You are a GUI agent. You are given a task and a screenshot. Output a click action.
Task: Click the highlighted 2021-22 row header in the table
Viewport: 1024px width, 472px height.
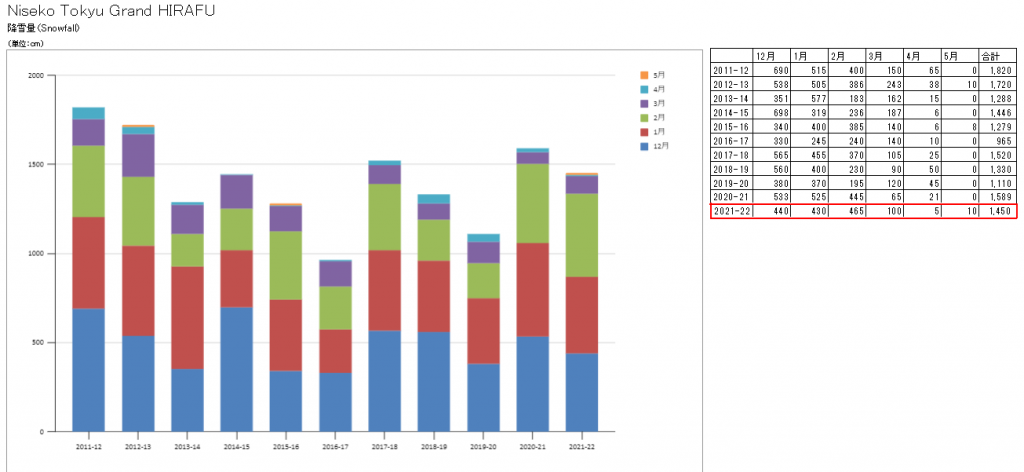[x=731, y=210]
